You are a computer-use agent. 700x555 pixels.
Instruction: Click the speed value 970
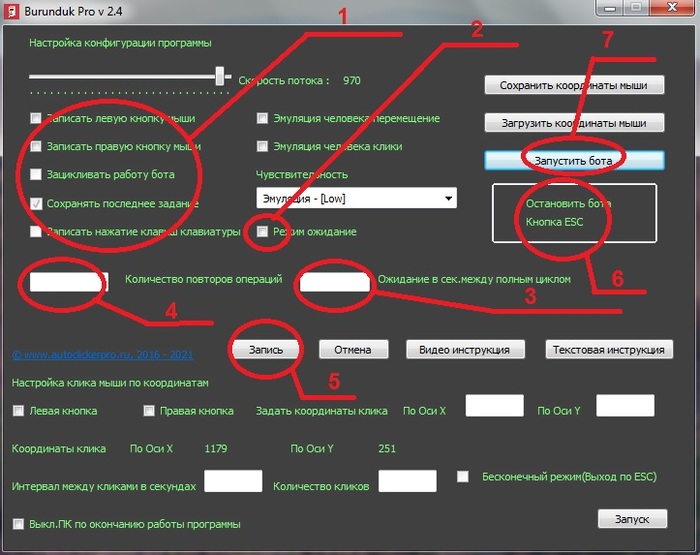tap(352, 81)
